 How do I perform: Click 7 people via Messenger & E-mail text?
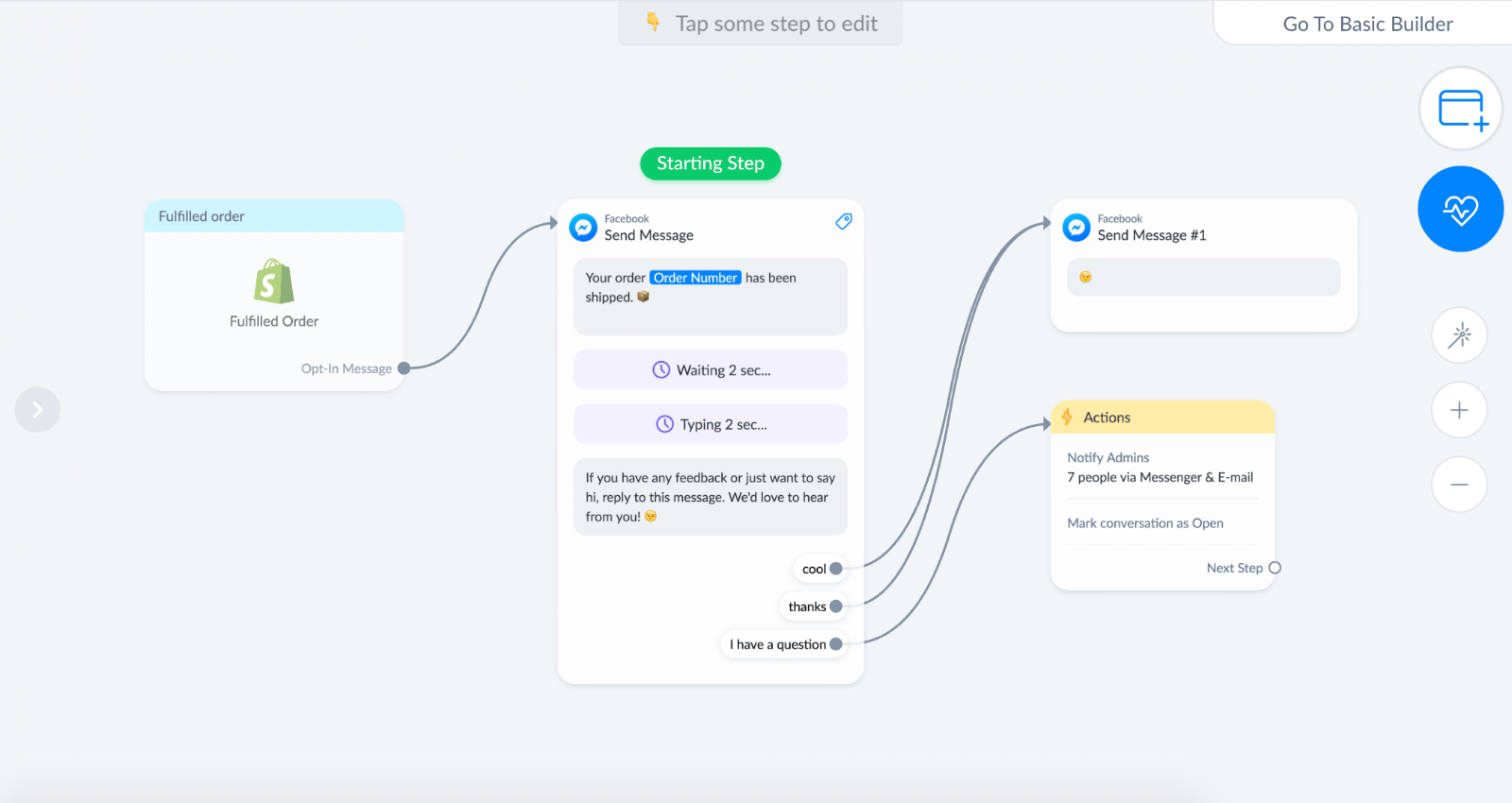coord(1160,477)
